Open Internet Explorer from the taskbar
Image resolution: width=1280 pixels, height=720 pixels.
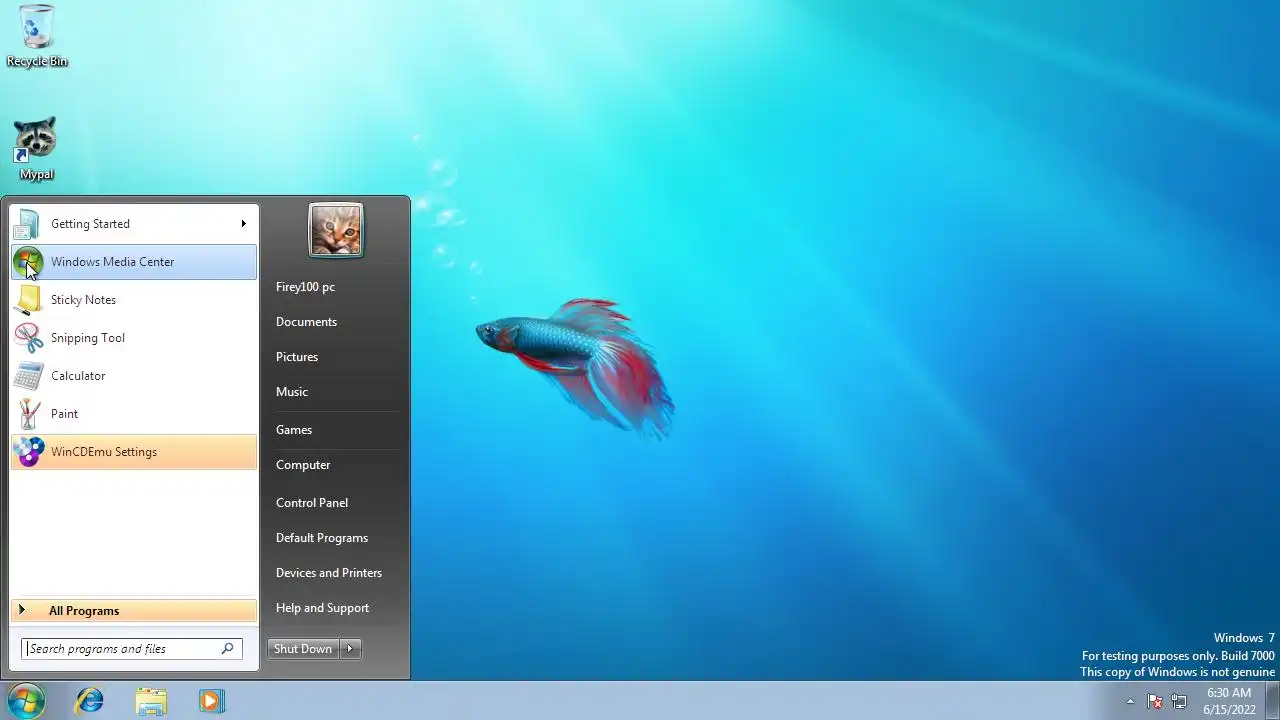pos(90,701)
